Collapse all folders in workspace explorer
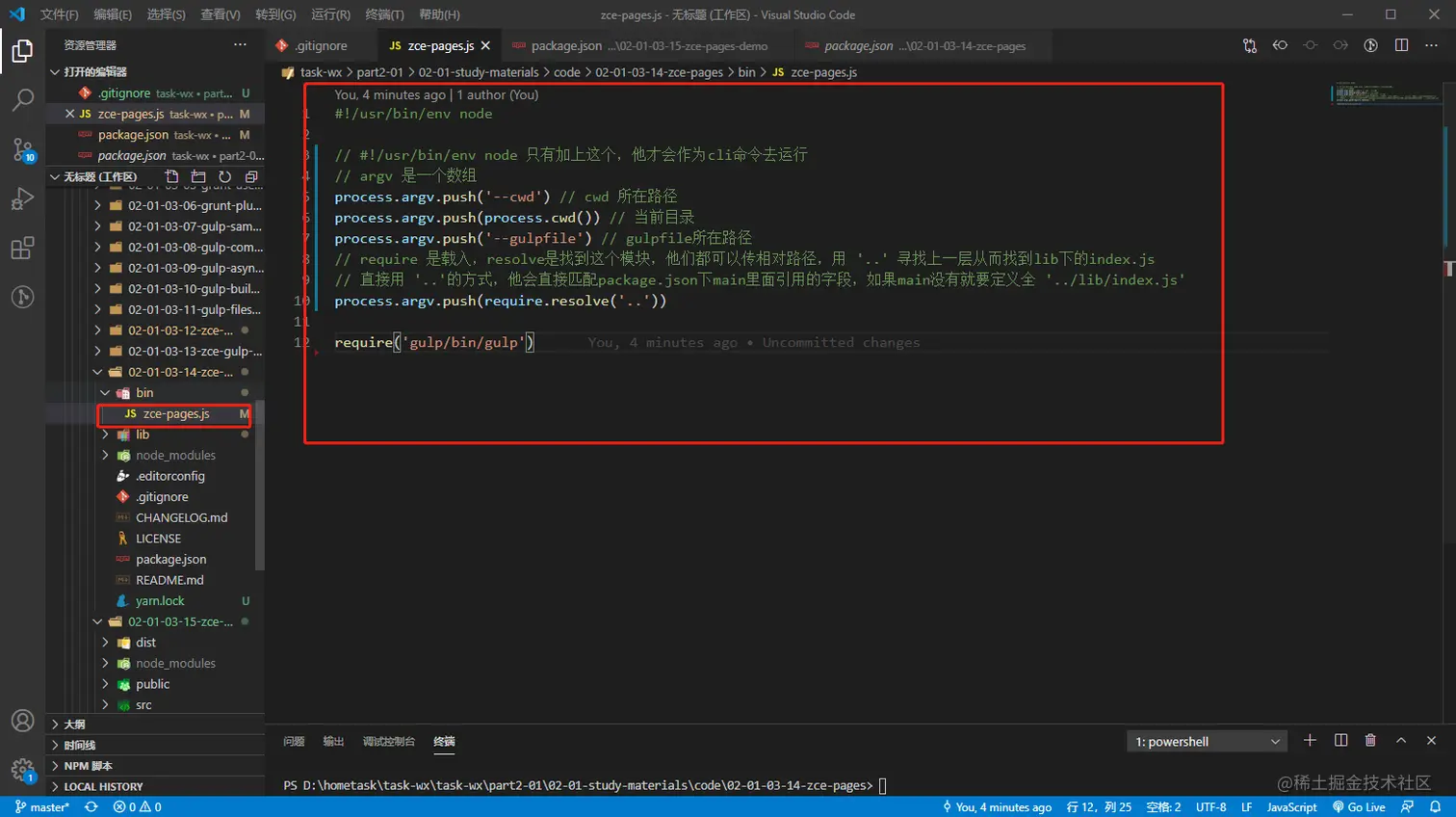Viewport: 1456px width, 817px height. 251,177
